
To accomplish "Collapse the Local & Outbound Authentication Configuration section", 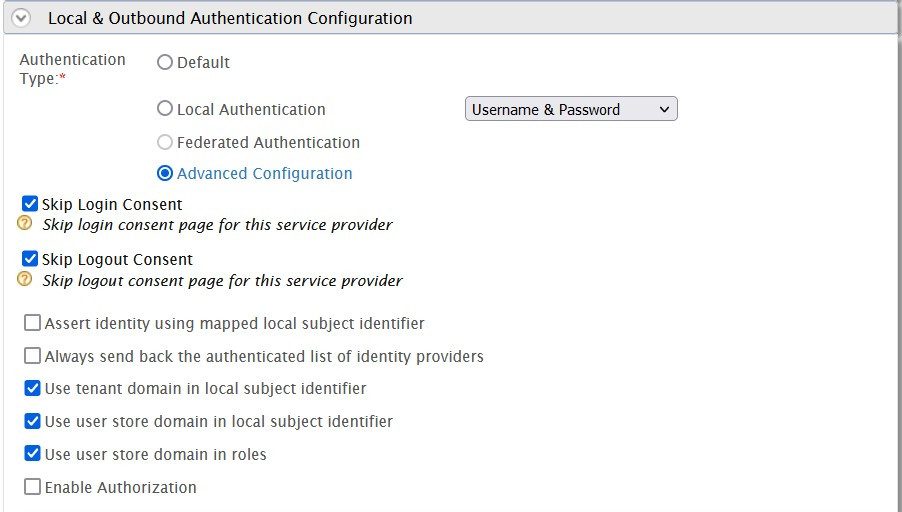I will click(x=21, y=18).
